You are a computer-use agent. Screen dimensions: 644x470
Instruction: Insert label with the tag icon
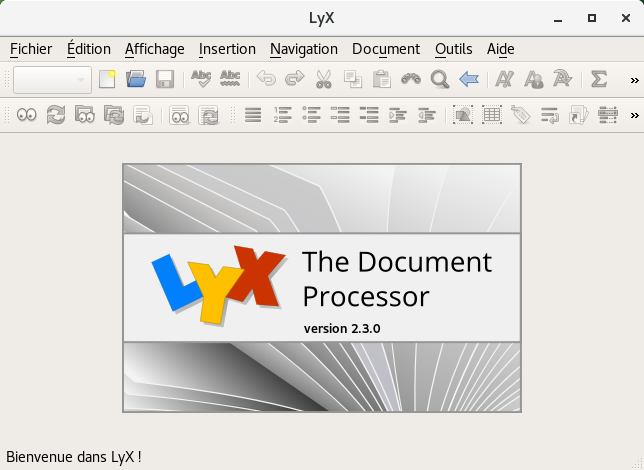point(521,115)
